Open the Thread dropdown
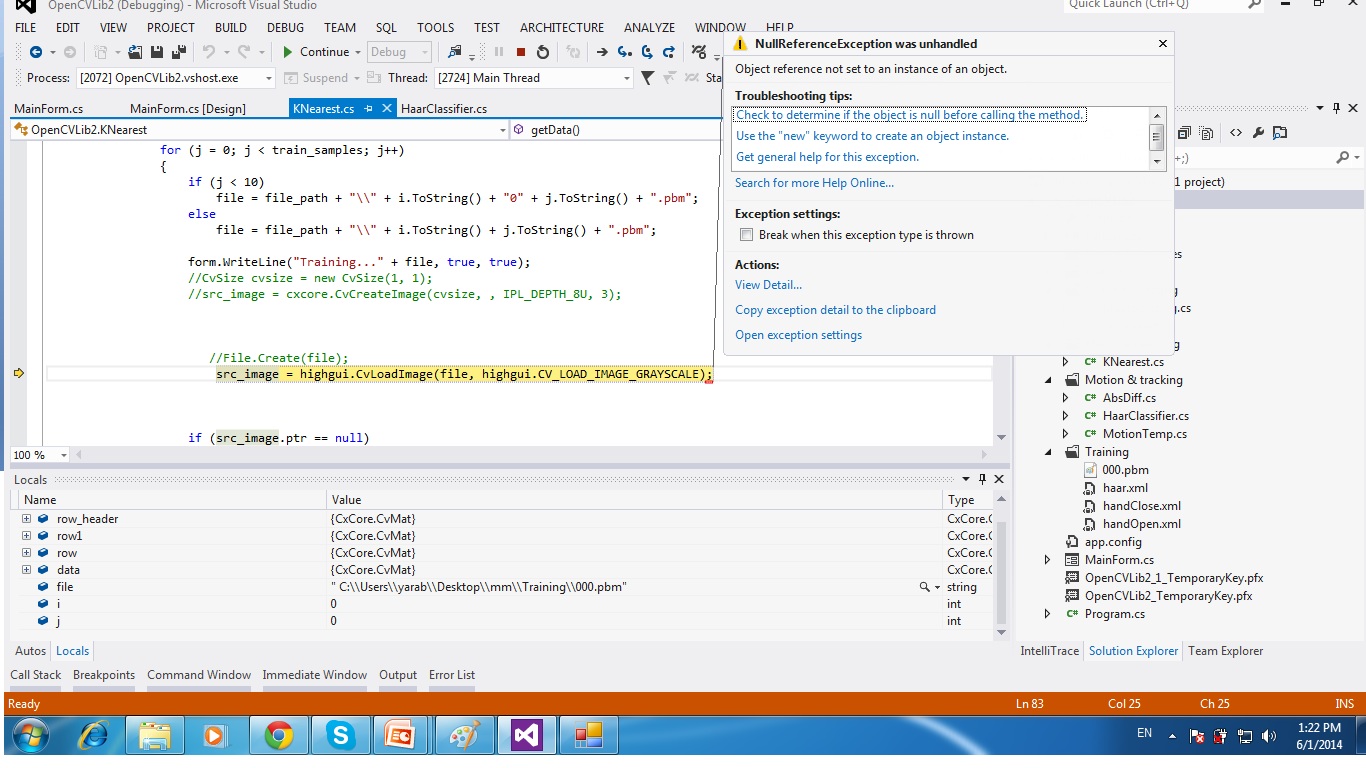 627,78
